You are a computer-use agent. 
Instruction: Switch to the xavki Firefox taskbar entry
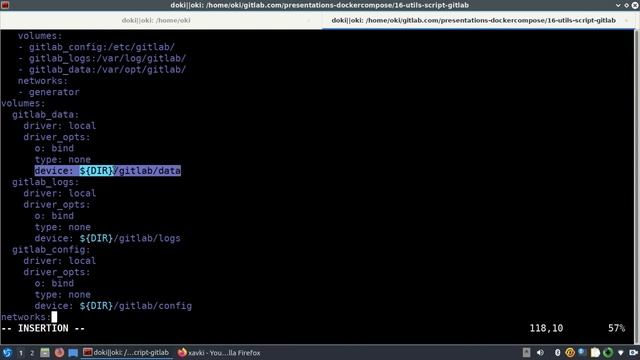[219, 353]
